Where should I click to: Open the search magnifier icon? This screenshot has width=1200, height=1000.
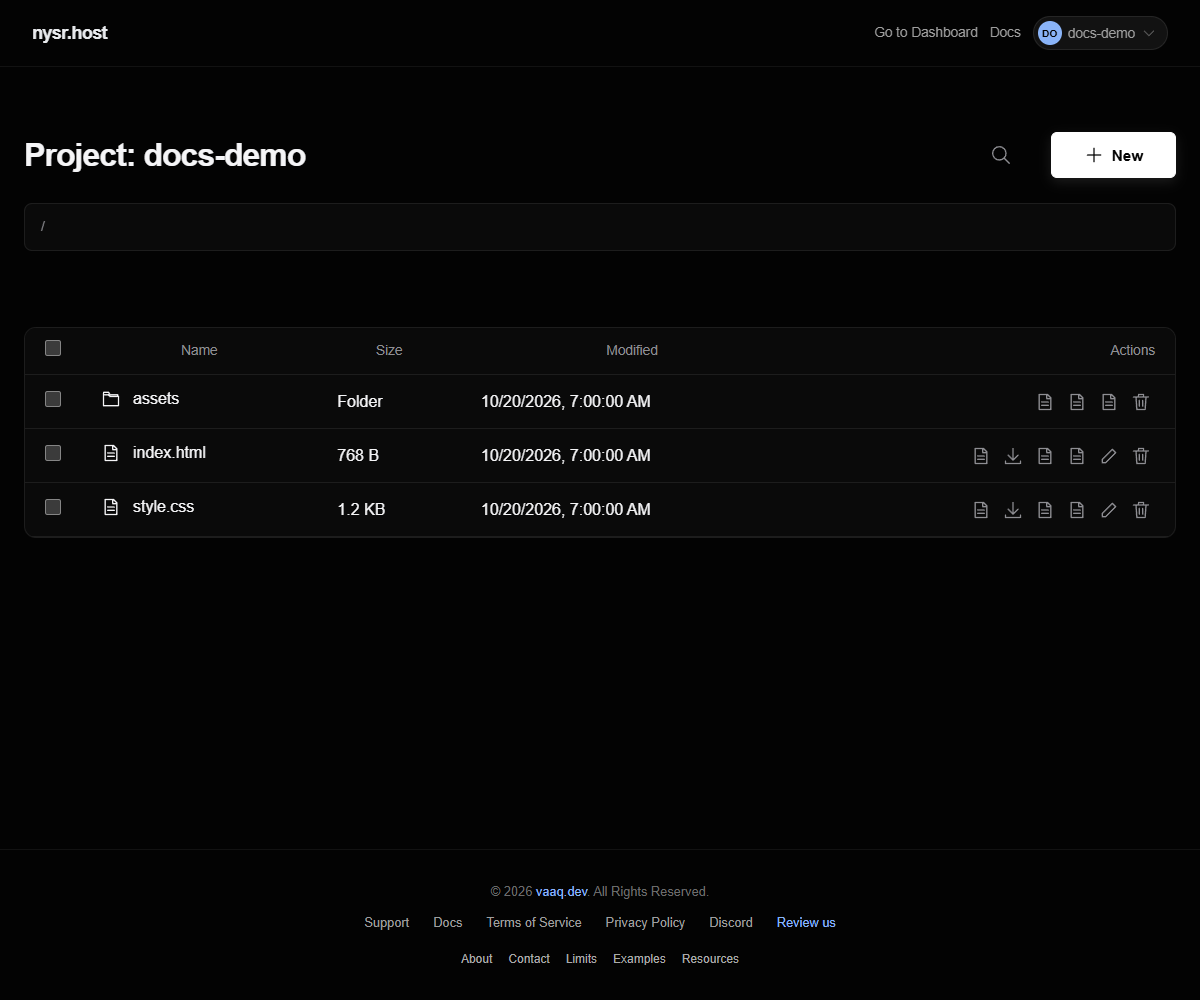1000,155
